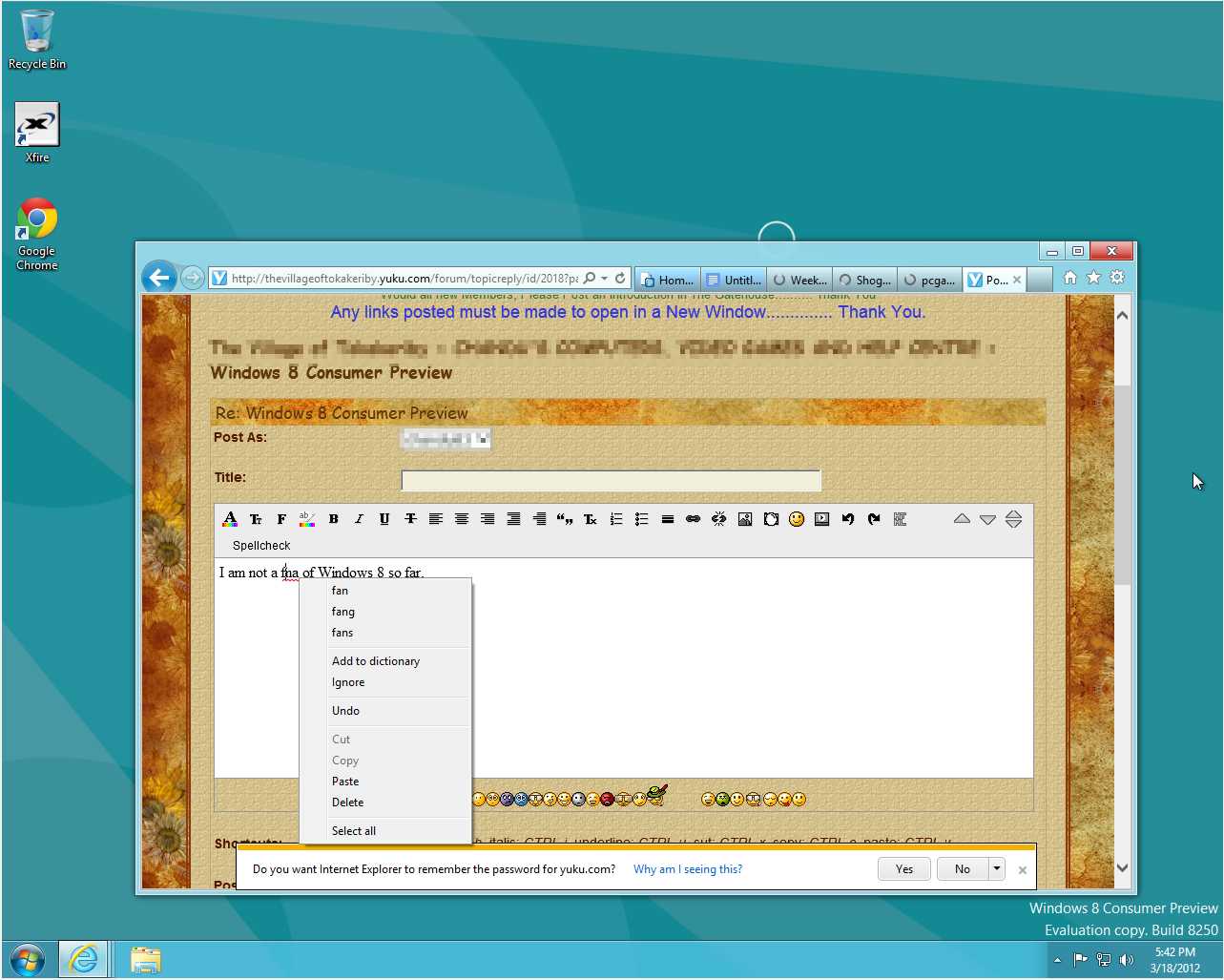
Task: Switch to the 'Hom...' browser tab
Action: point(668,280)
